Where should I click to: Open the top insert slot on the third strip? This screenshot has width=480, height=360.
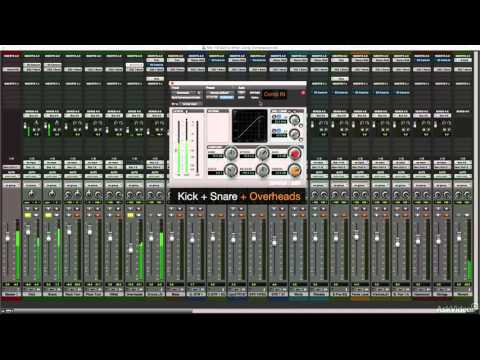[x=52, y=65]
